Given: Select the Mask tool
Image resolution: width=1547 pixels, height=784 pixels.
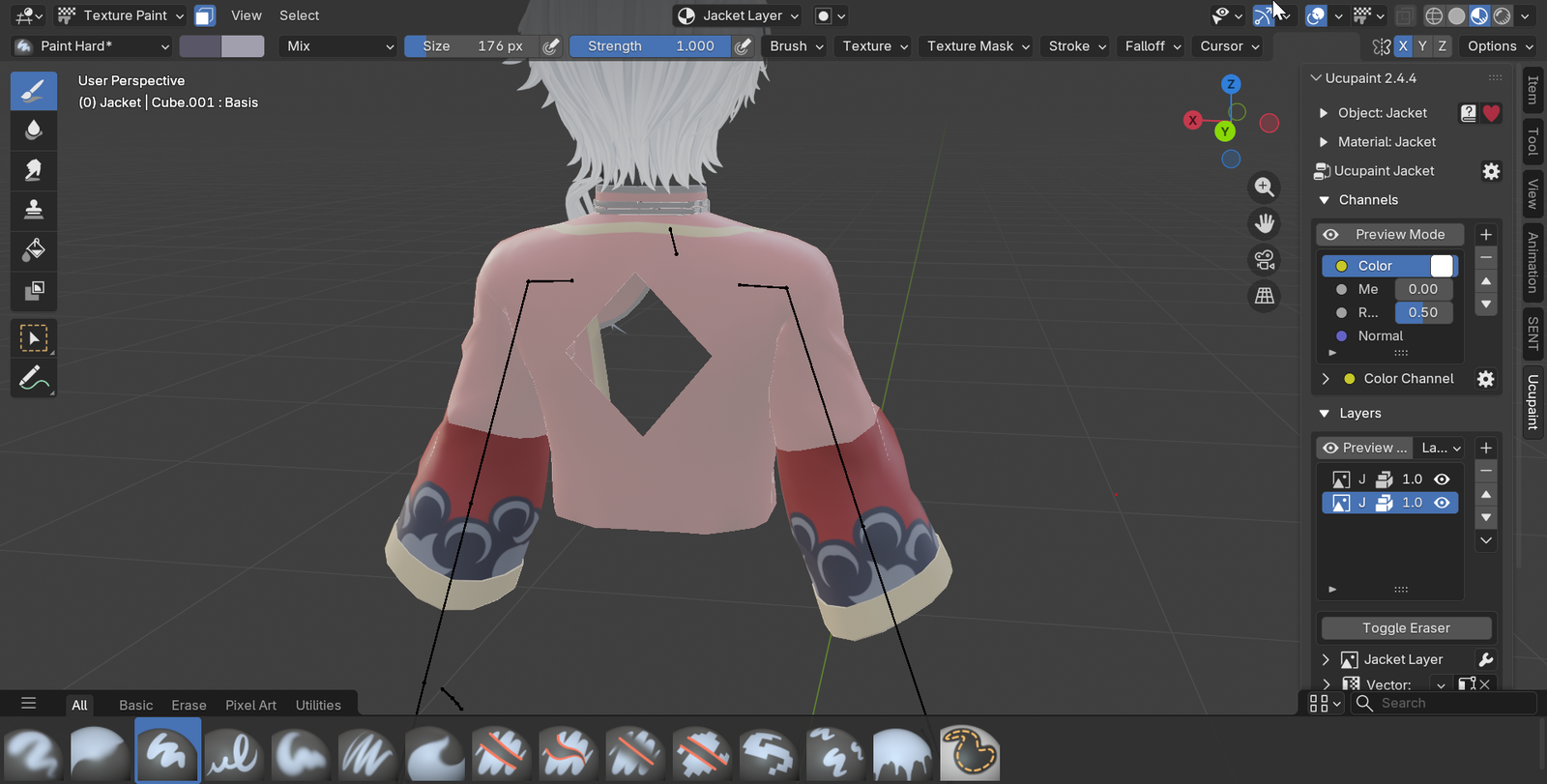Looking at the screenshot, I should pyautogui.click(x=34, y=290).
